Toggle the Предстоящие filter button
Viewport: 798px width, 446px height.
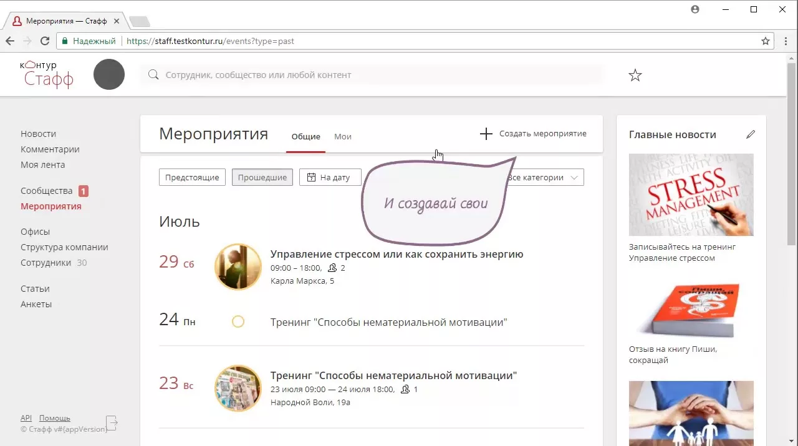click(192, 177)
